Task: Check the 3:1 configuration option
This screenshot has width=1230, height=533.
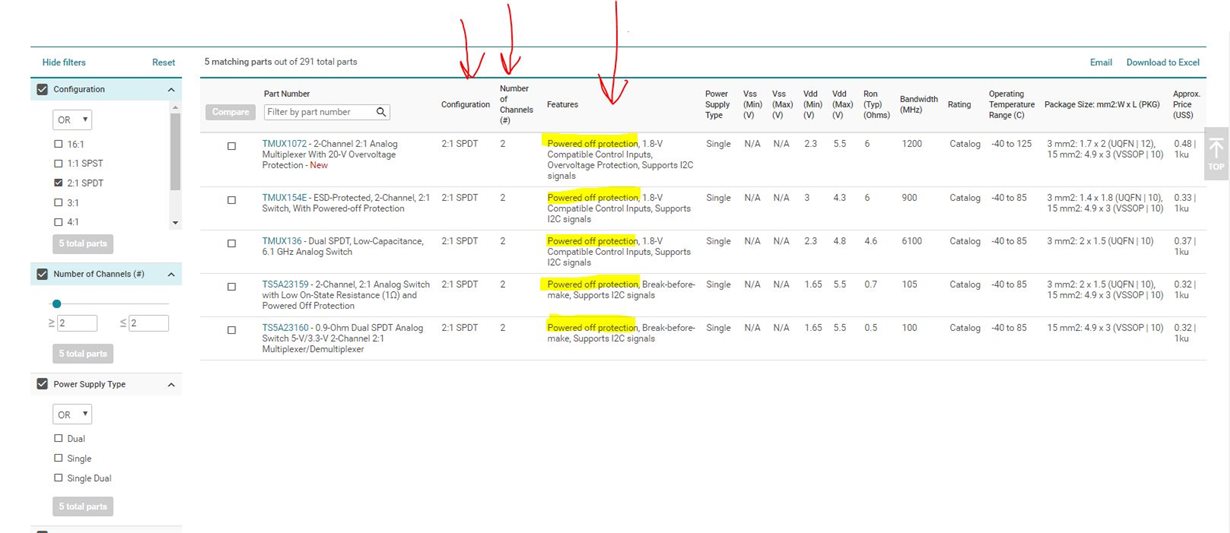Action: (58, 202)
